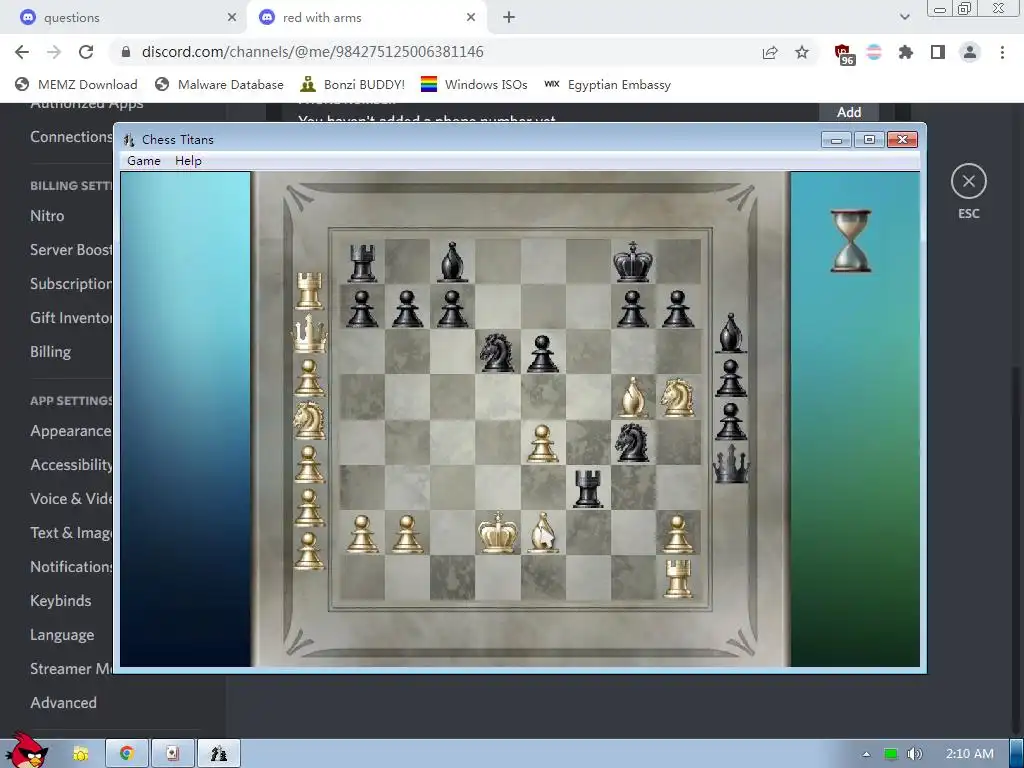Image resolution: width=1024 pixels, height=768 pixels.
Task: Open Appearance settings in Discord
Action: (x=71, y=431)
